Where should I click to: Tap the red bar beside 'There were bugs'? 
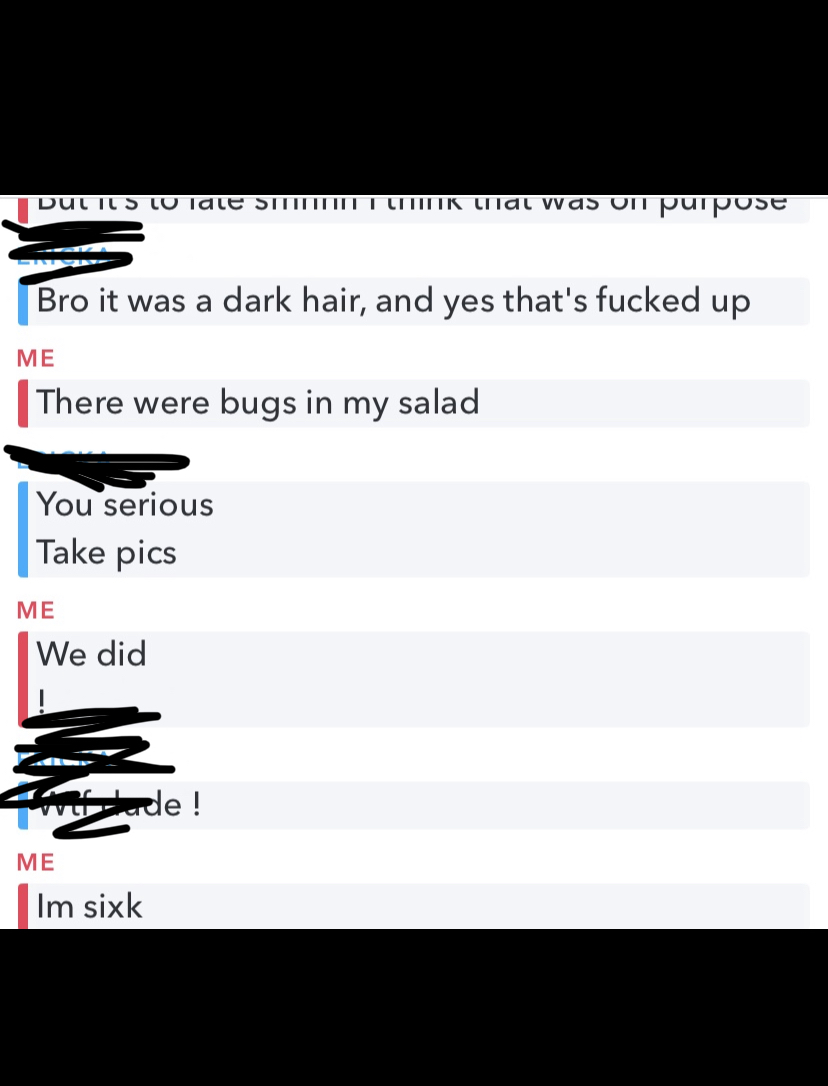[23, 403]
